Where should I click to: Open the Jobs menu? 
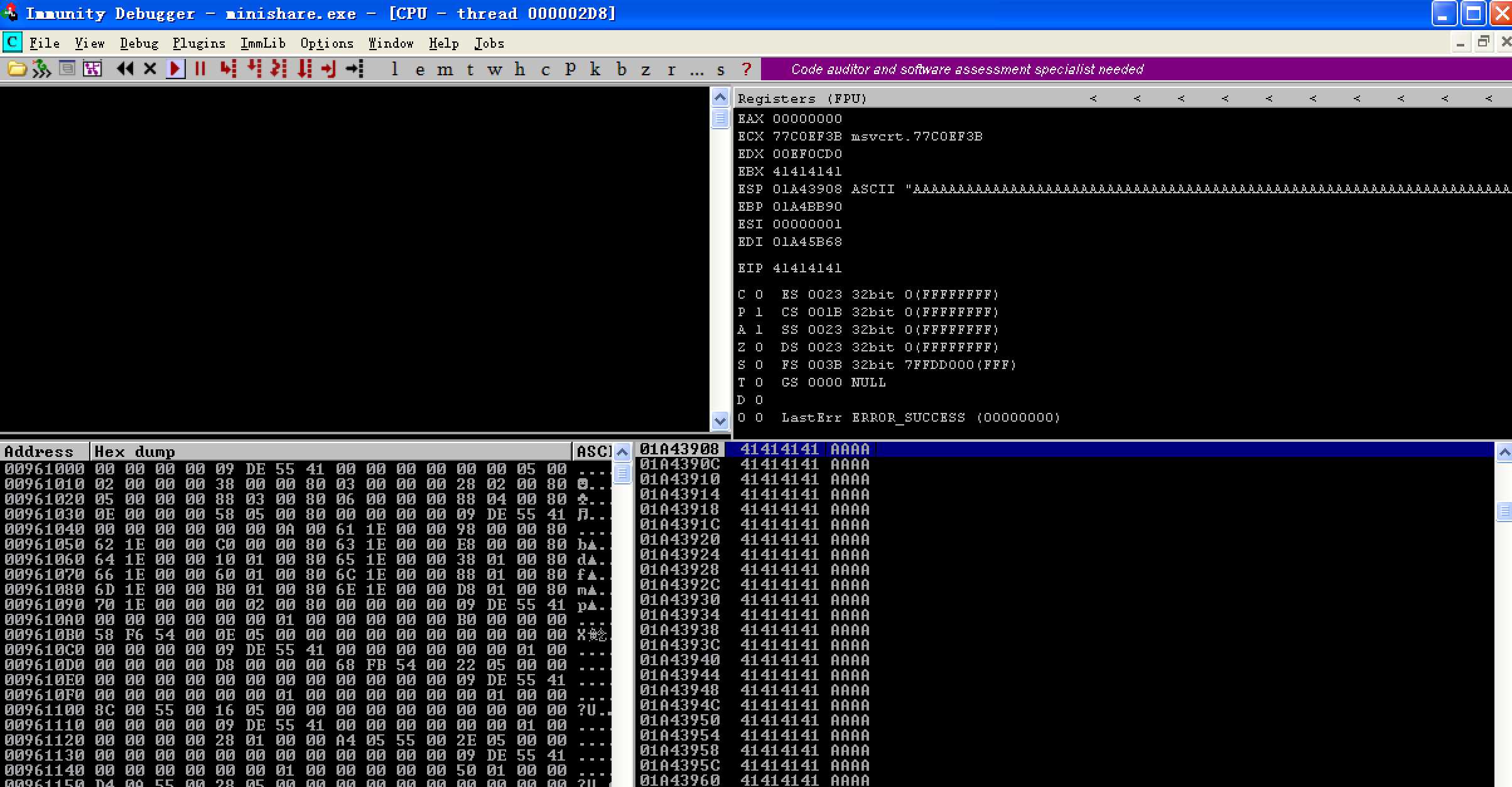[x=489, y=43]
